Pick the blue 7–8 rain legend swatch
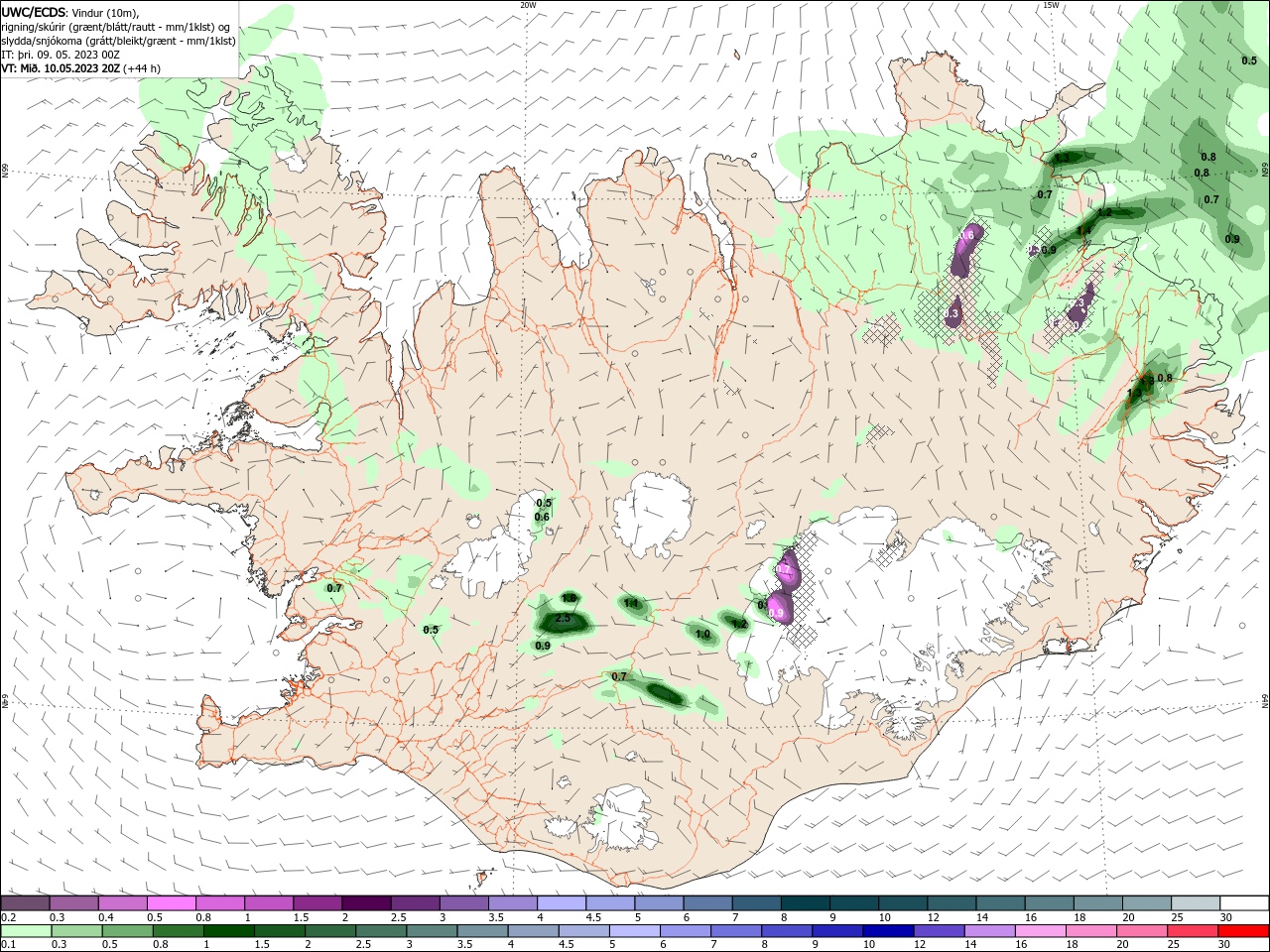 736,931
